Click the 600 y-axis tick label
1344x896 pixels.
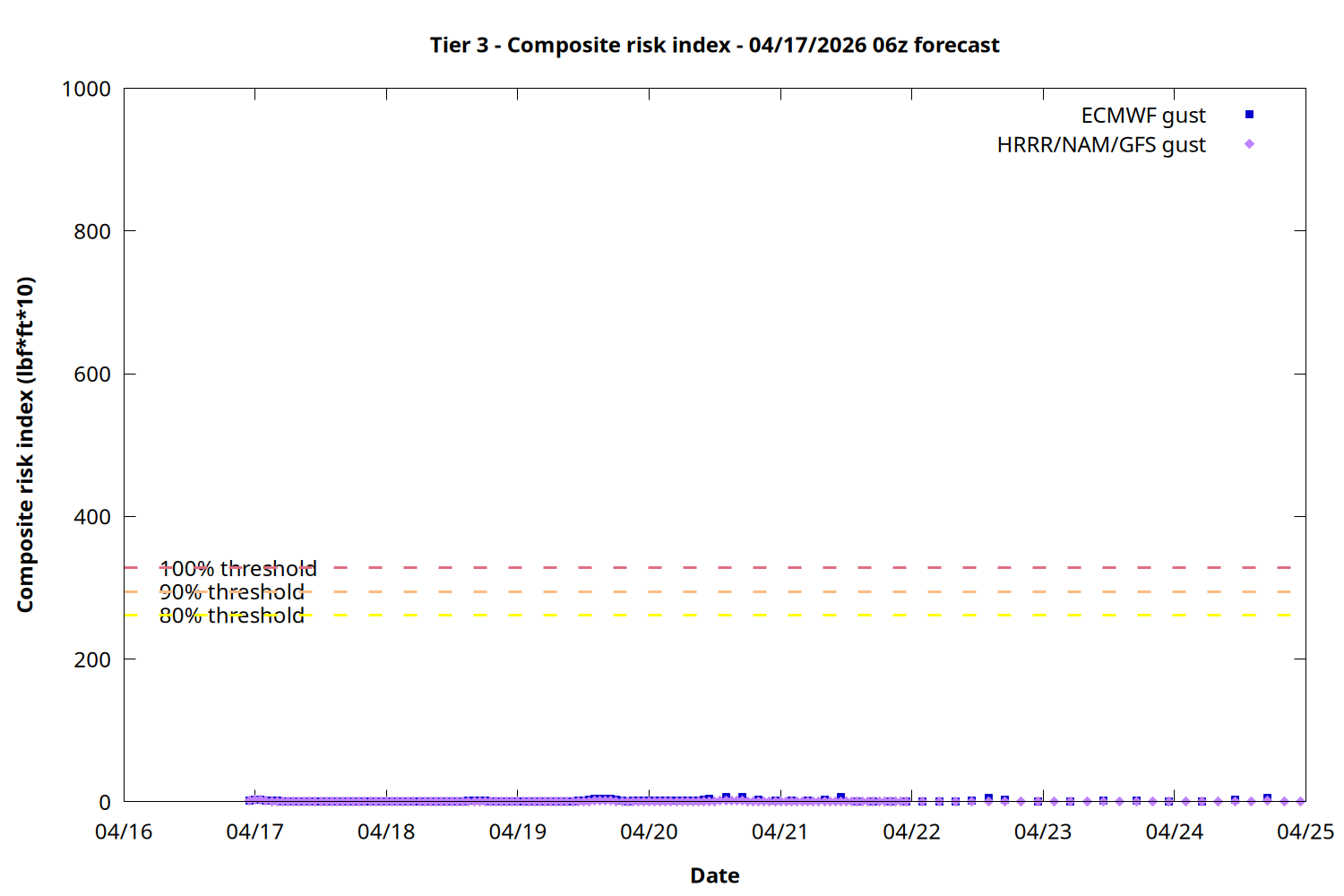[92, 375]
